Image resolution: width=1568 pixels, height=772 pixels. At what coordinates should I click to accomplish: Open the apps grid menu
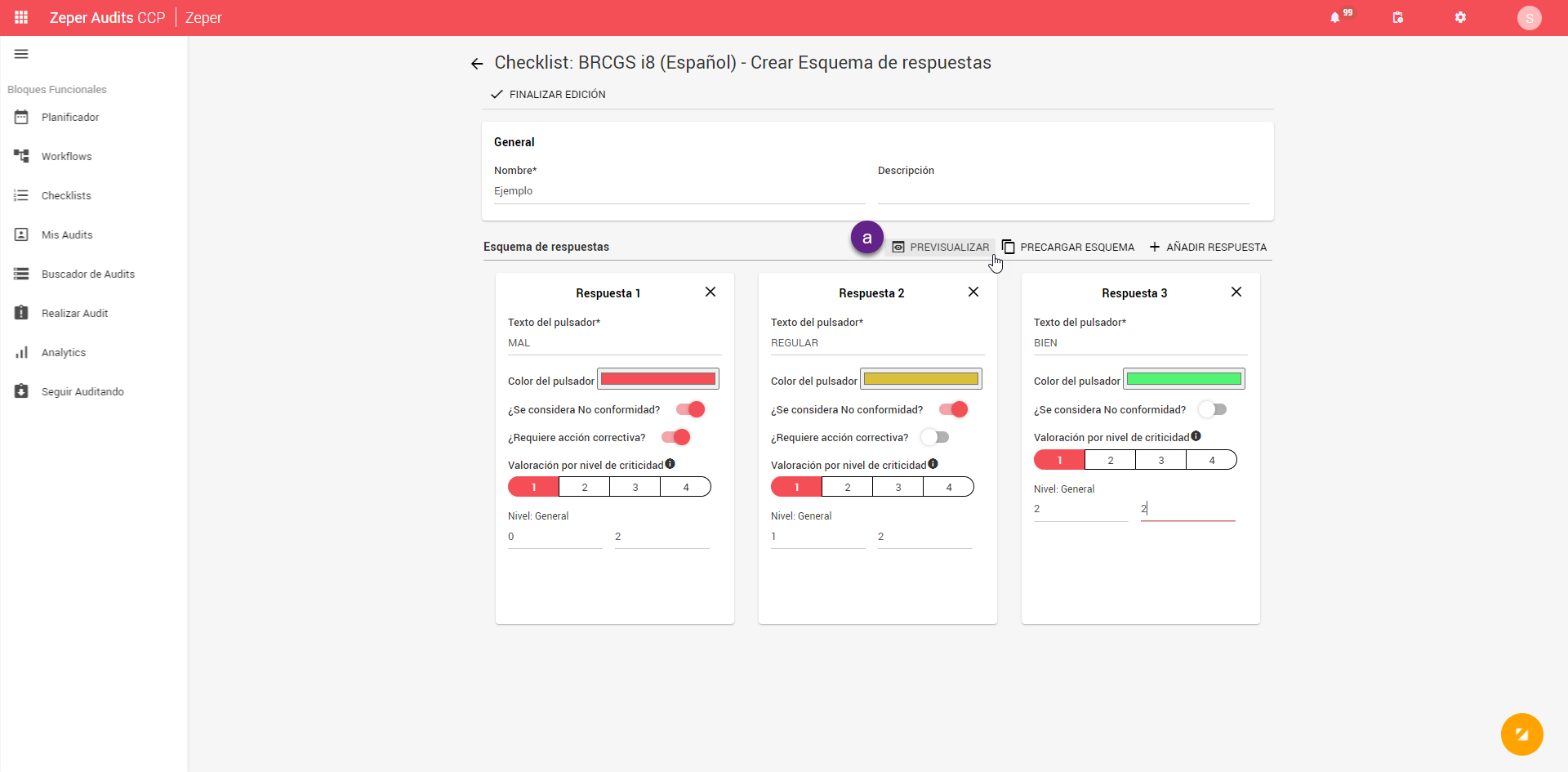point(21,17)
